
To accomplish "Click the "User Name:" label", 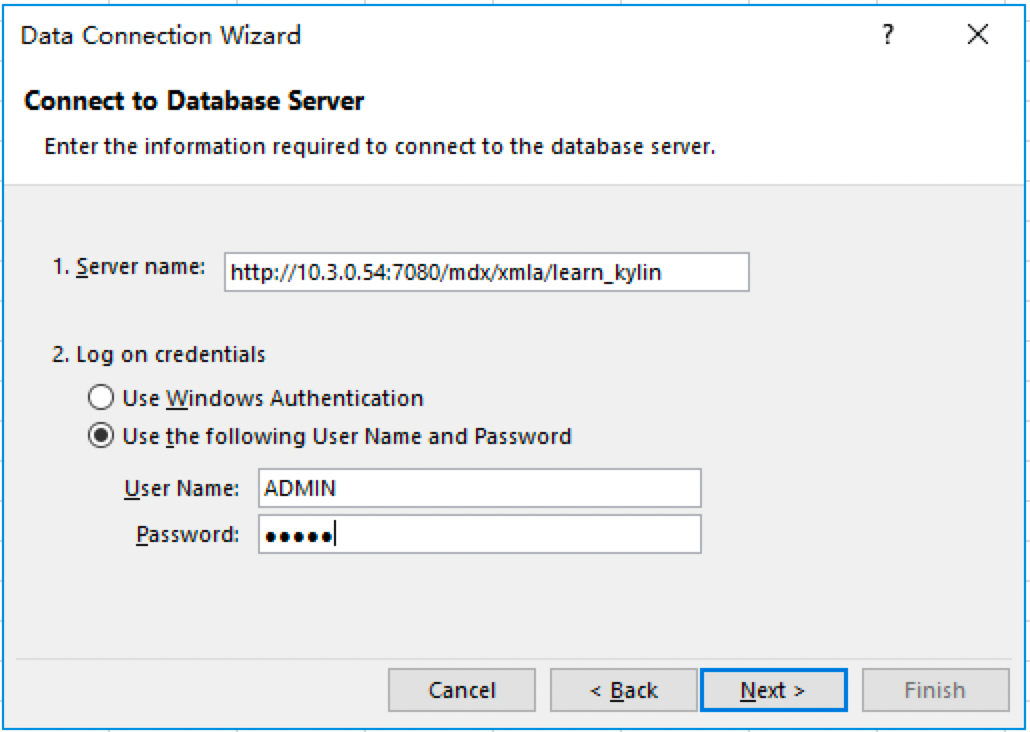I will tap(181, 489).
